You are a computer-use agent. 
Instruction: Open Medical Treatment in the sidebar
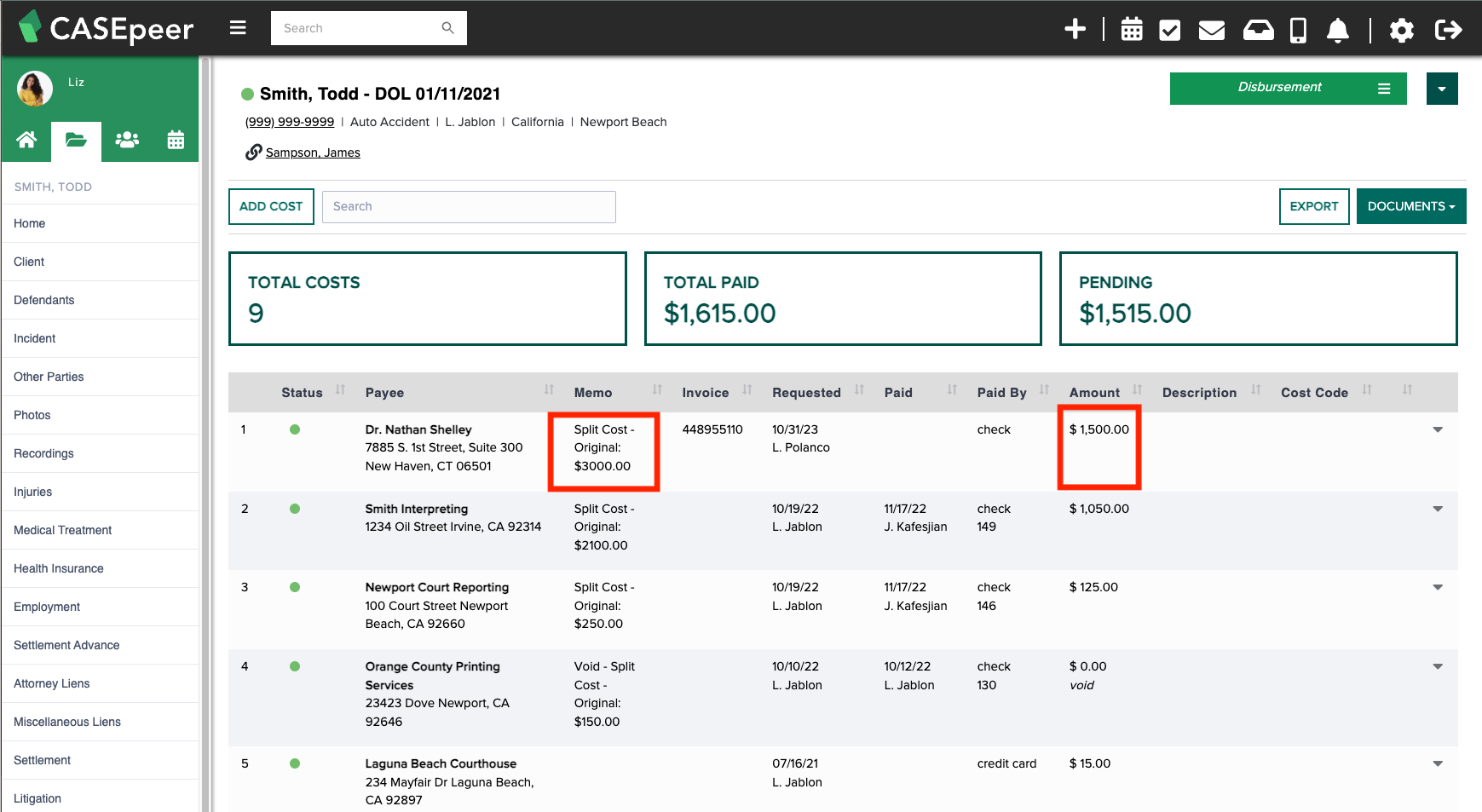pos(63,530)
